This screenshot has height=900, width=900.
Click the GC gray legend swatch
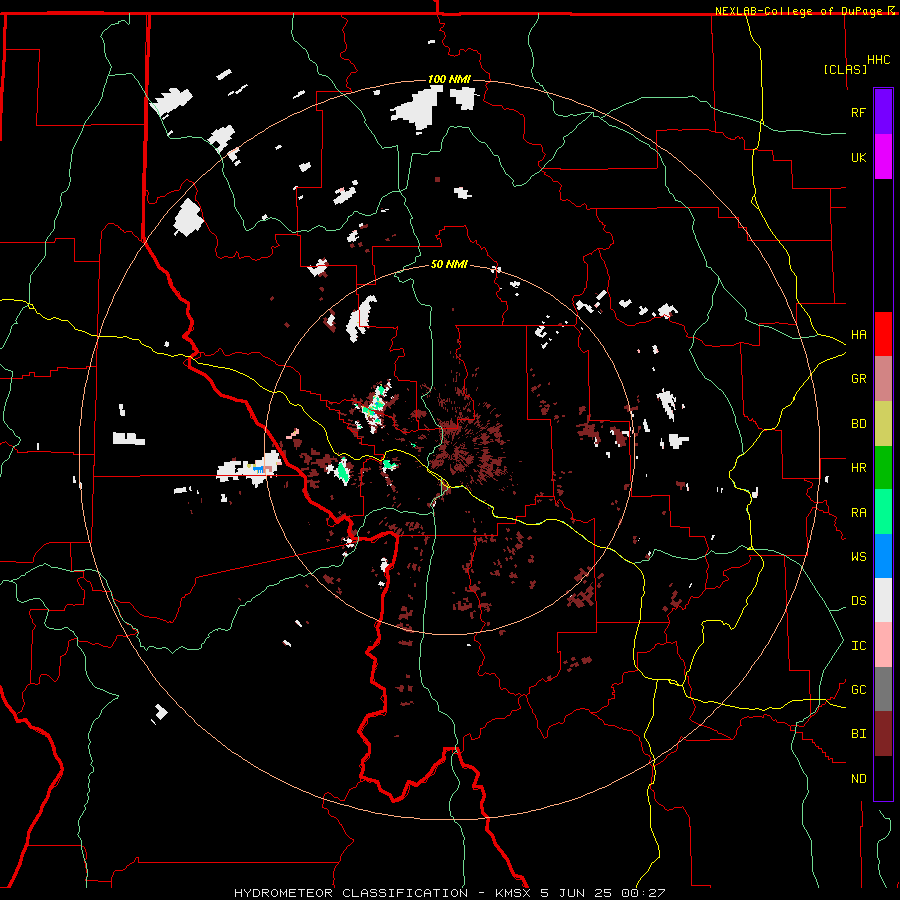(x=883, y=689)
